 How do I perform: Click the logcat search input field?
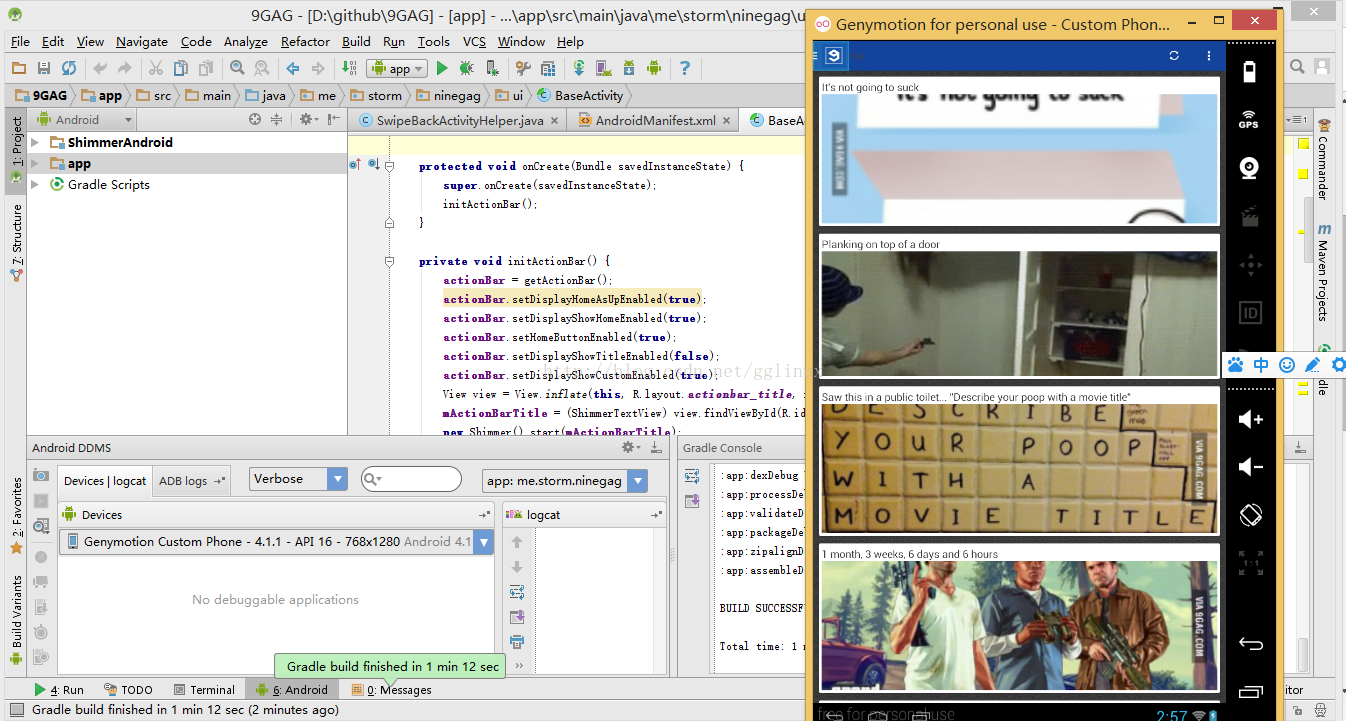411,479
